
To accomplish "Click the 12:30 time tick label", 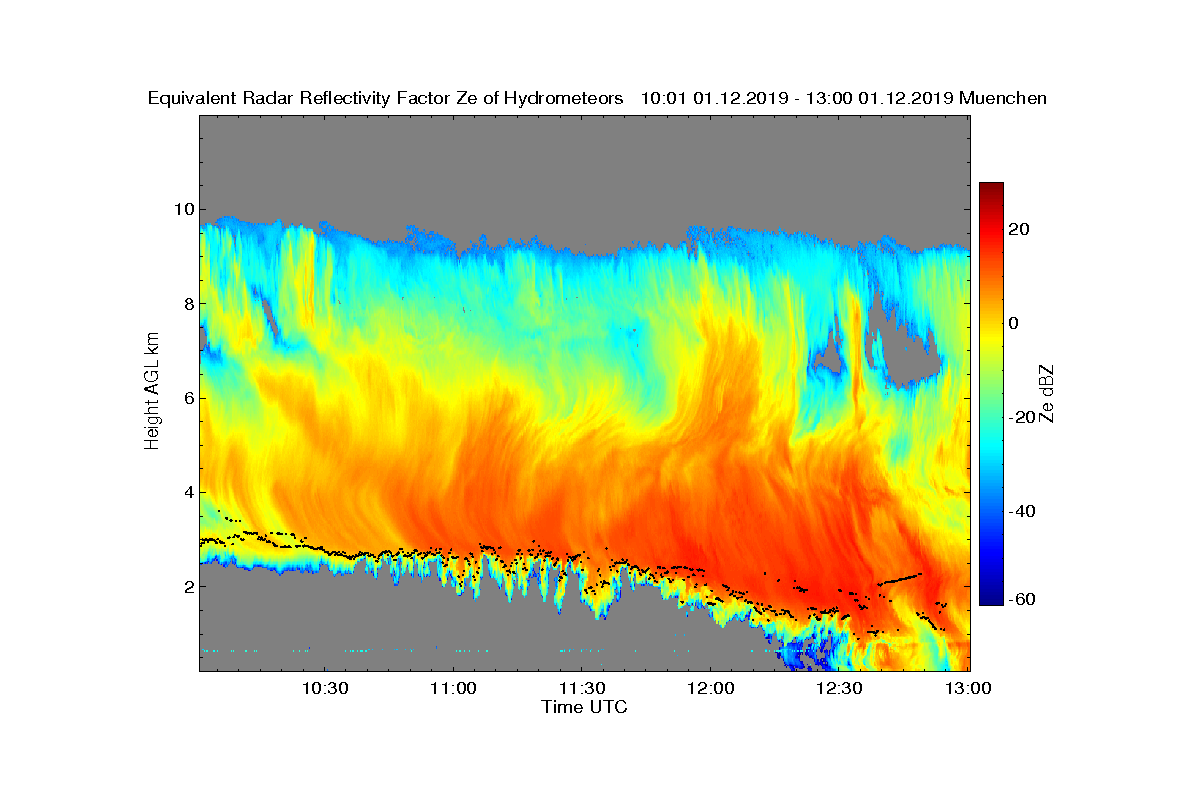I will coord(839,688).
